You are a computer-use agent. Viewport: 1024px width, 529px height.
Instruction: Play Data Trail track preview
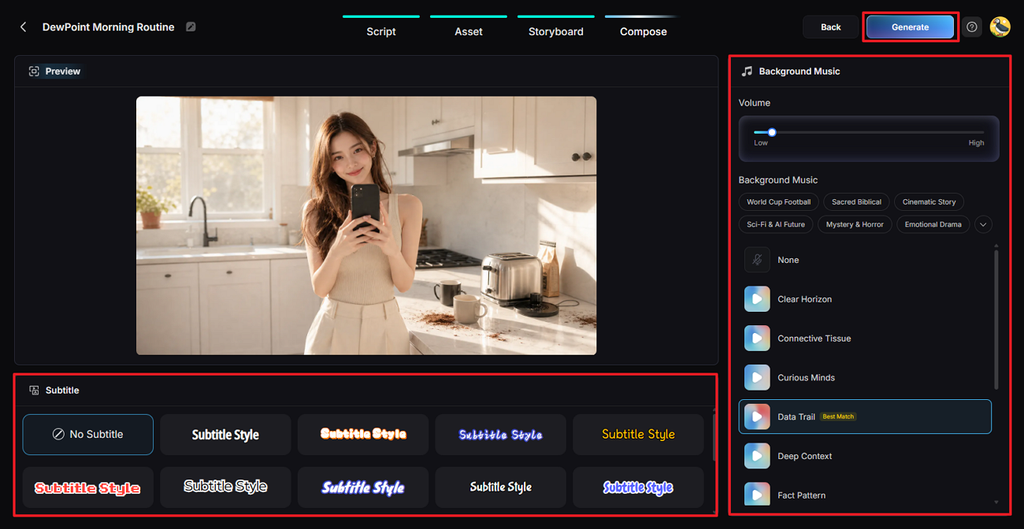pyautogui.click(x=757, y=417)
